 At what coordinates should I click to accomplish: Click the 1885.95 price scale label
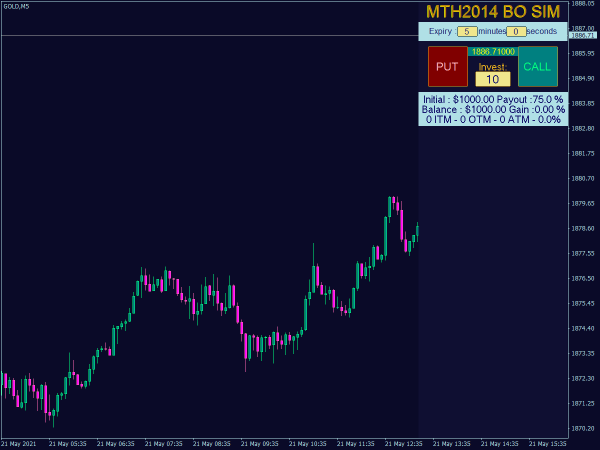583,53
